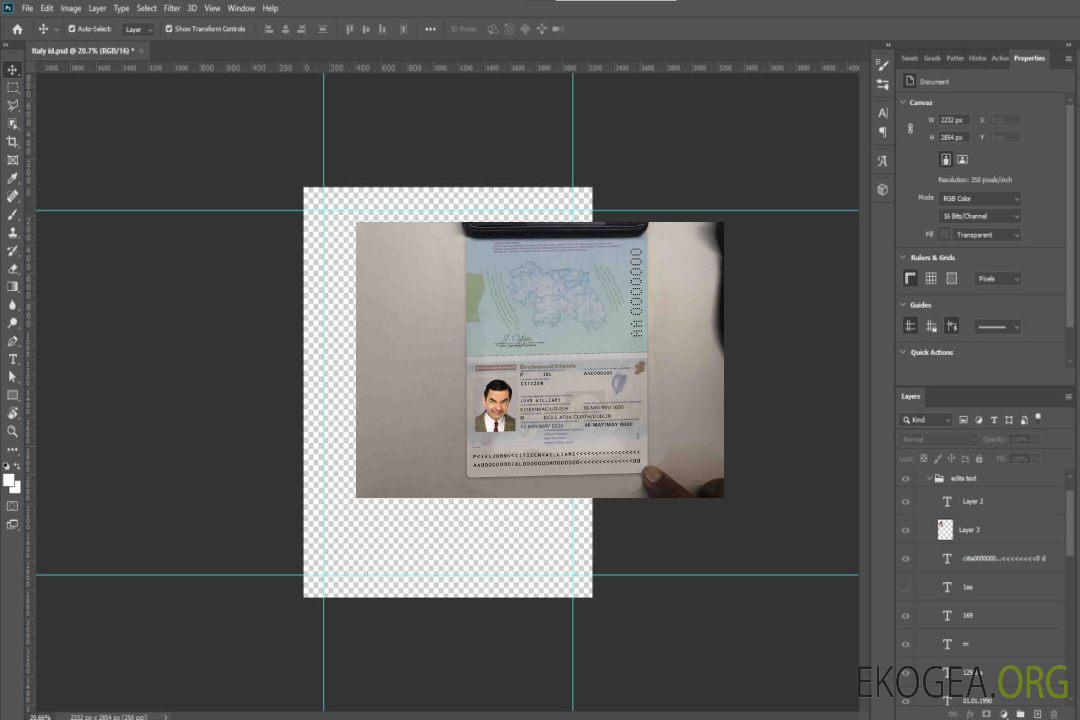Disable Show Transform Controls checkbox
1080x720 pixels.
click(169, 29)
